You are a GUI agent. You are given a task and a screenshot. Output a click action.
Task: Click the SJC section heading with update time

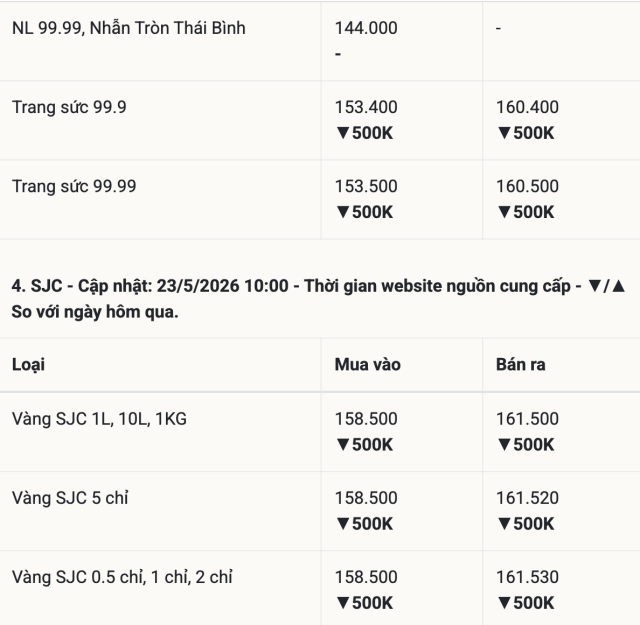coord(318,298)
